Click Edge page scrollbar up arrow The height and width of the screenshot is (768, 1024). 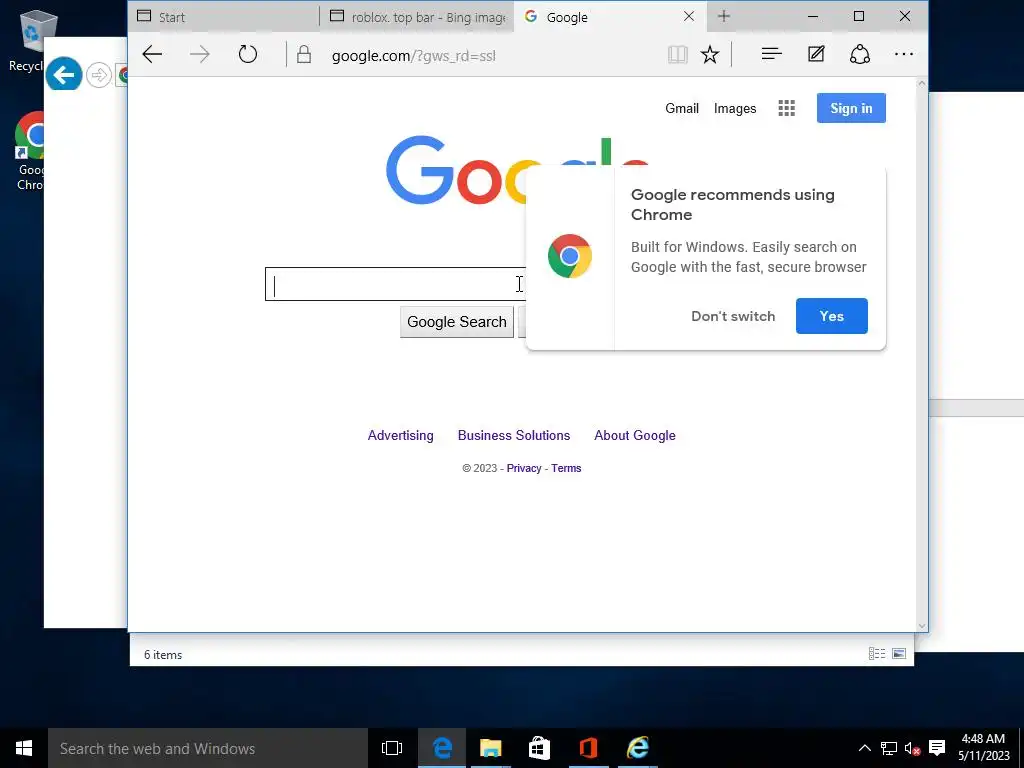coord(921,84)
